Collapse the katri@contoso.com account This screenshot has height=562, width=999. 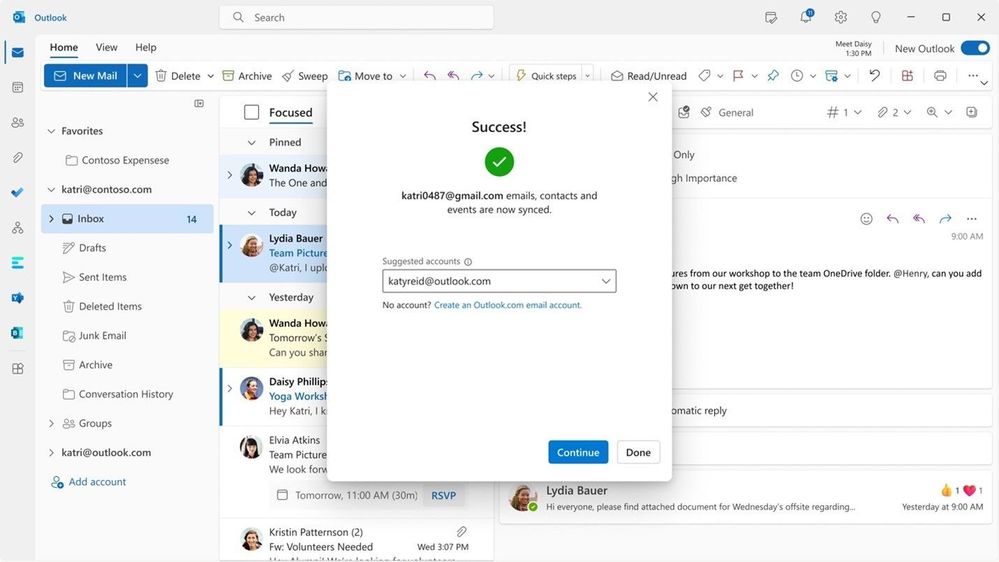(52, 190)
